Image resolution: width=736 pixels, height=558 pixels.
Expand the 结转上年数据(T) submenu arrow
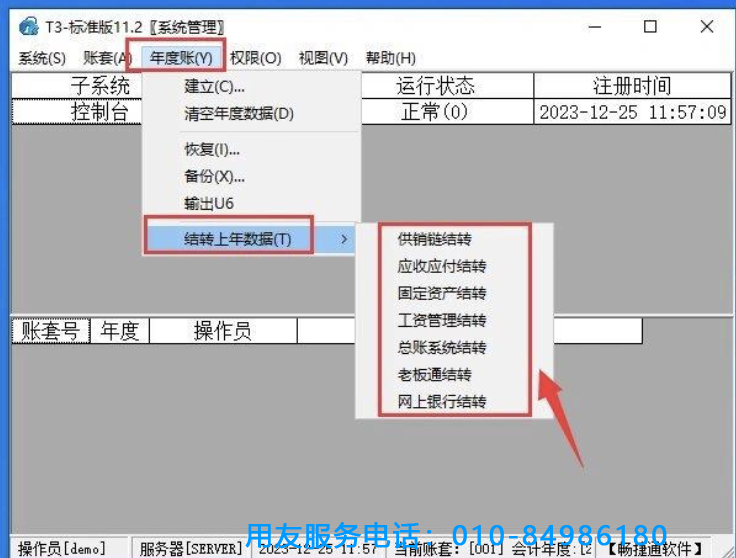345,239
